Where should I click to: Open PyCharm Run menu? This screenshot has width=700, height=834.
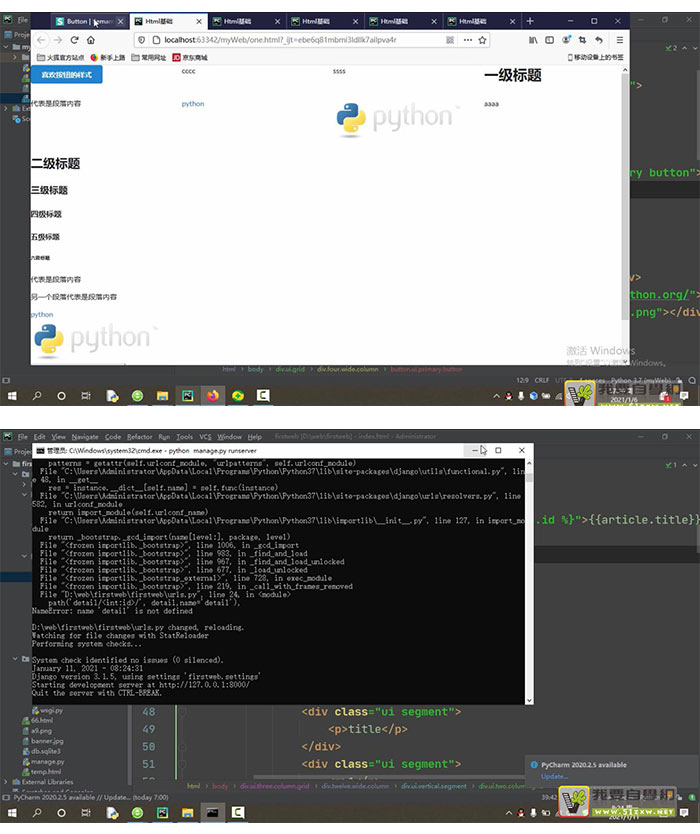164,437
